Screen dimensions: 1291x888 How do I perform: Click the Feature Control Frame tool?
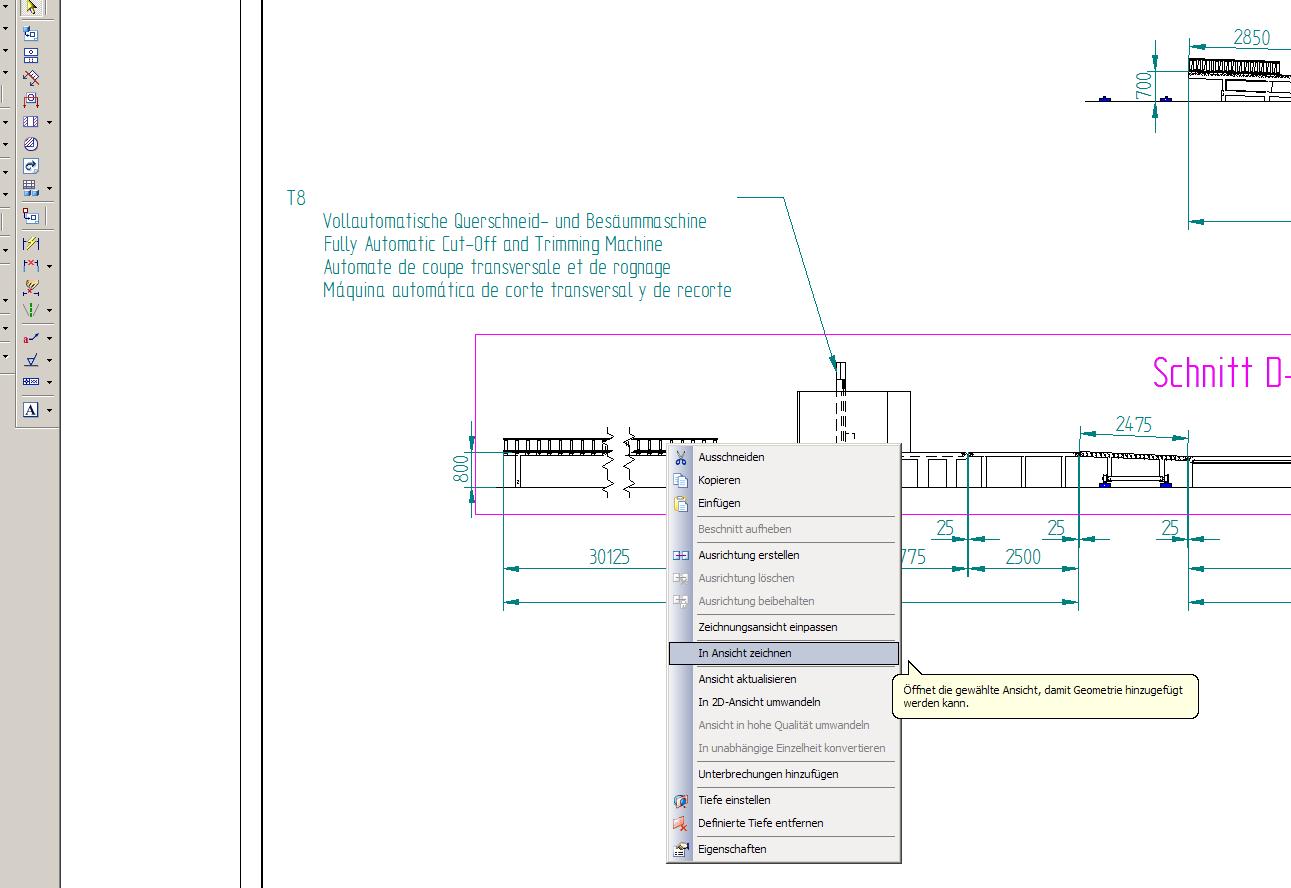point(31,381)
